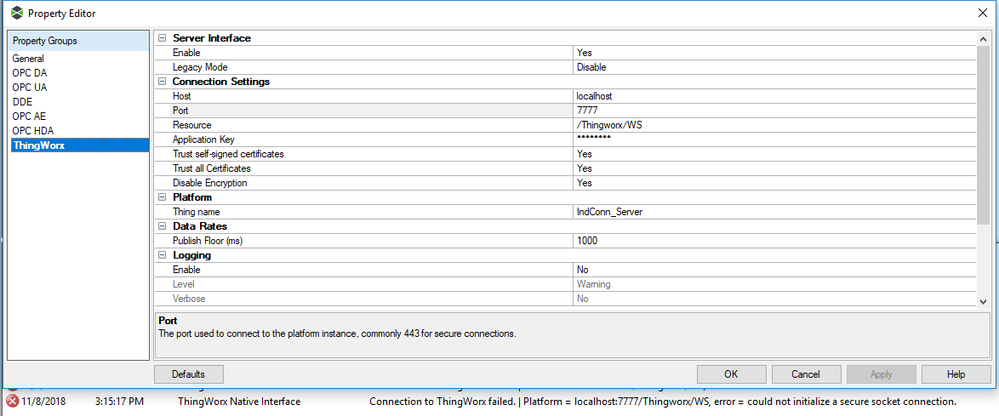Collapse the Platform section
999x416 pixels.
(x=162, y=197)
